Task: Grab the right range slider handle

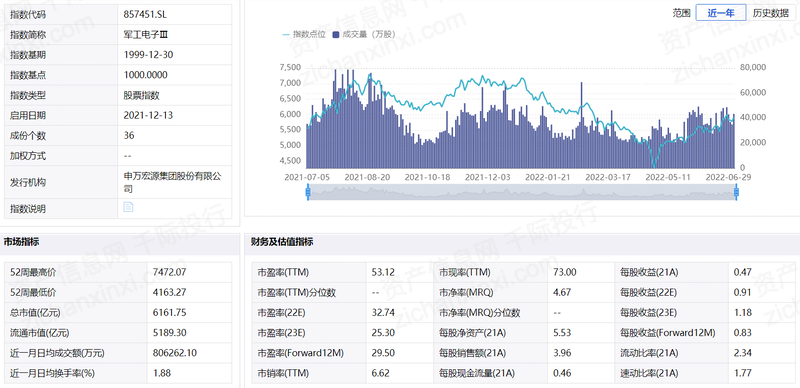Action: pos(736,192)
